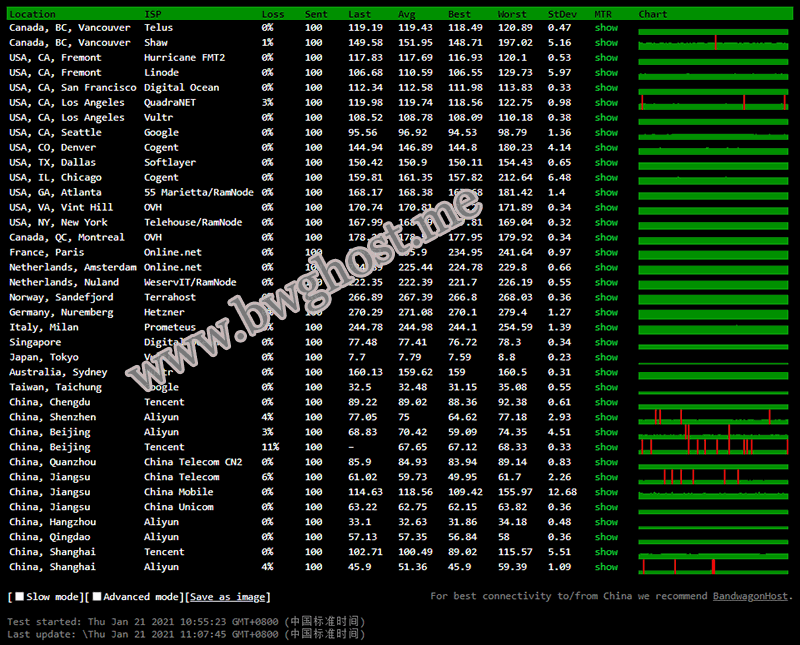Select the 11% loss value for Beijing Tencent
Screen dimensions: 800x645
[270, 446]
